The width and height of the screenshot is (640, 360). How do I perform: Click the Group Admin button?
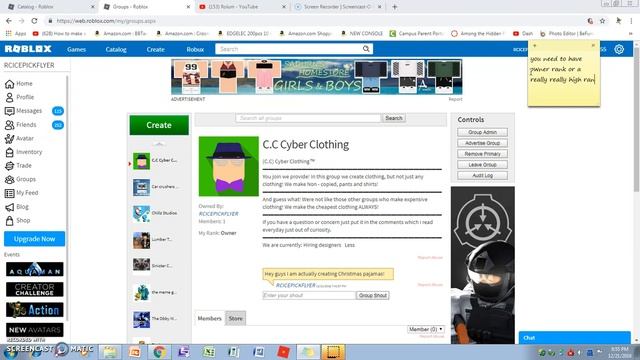[482, 132]
